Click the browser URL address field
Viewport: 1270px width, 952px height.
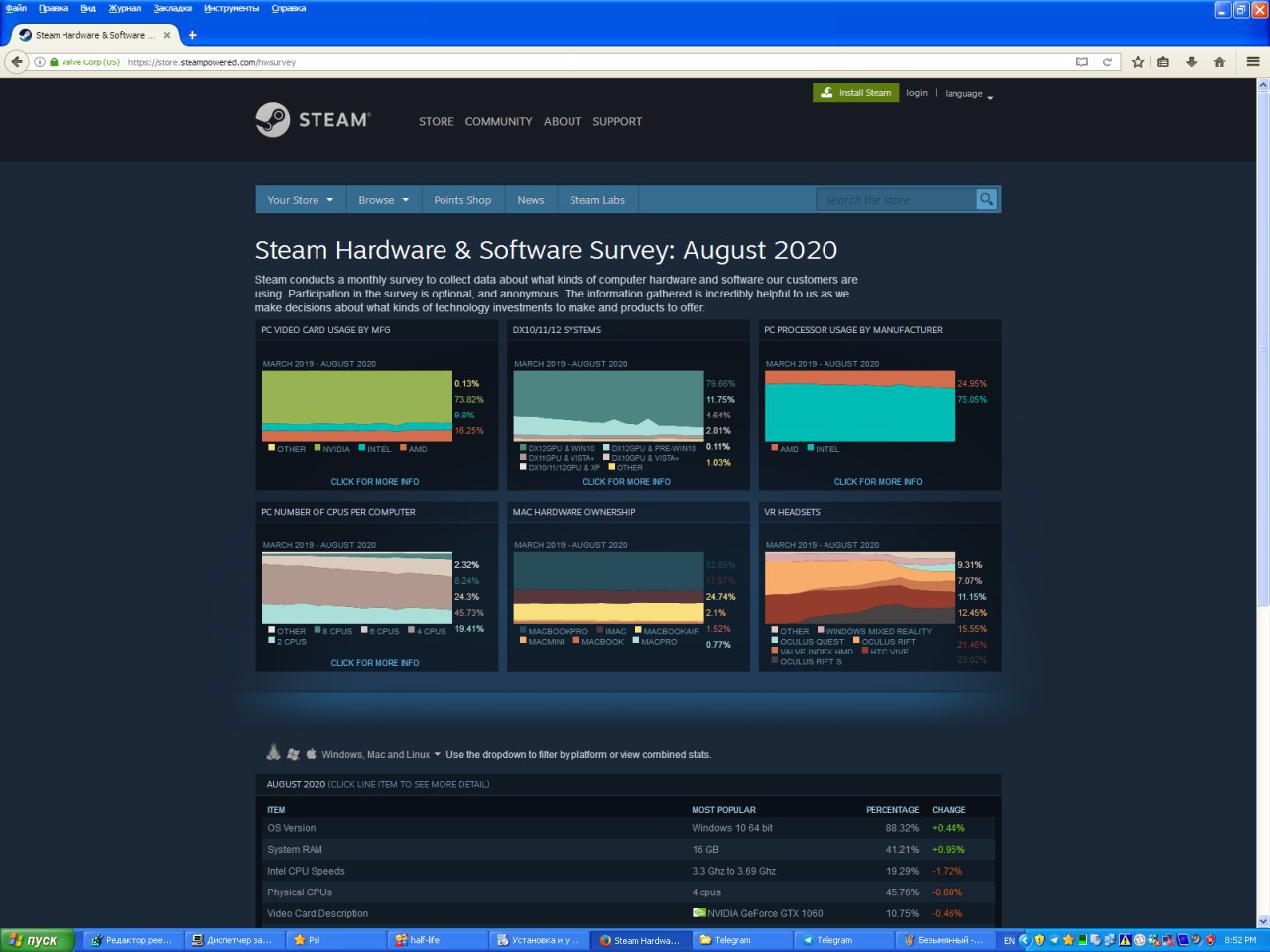pos(595,62)
